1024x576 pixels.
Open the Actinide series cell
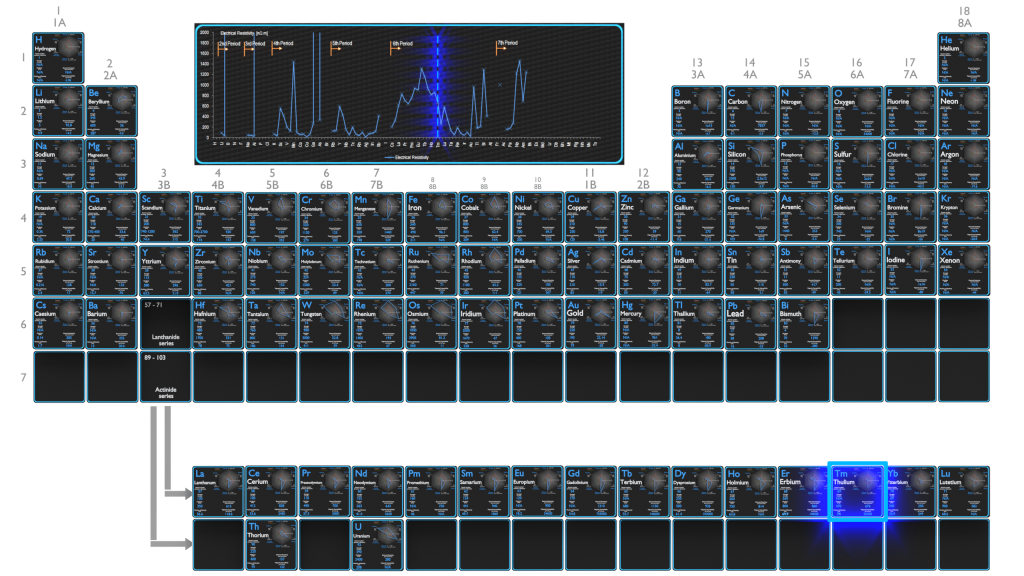[164, 376]
